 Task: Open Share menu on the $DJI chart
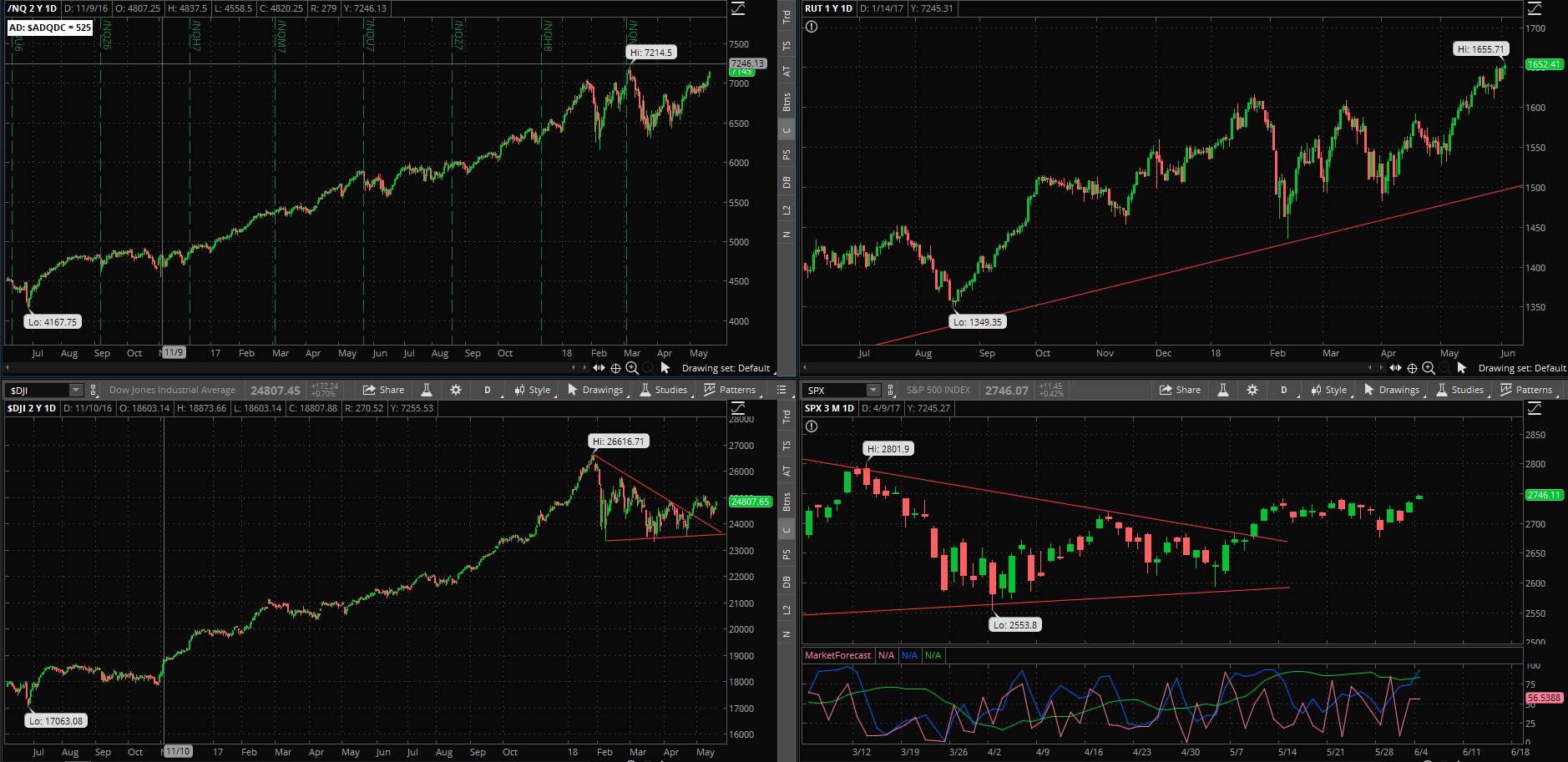tap(383, 390)
